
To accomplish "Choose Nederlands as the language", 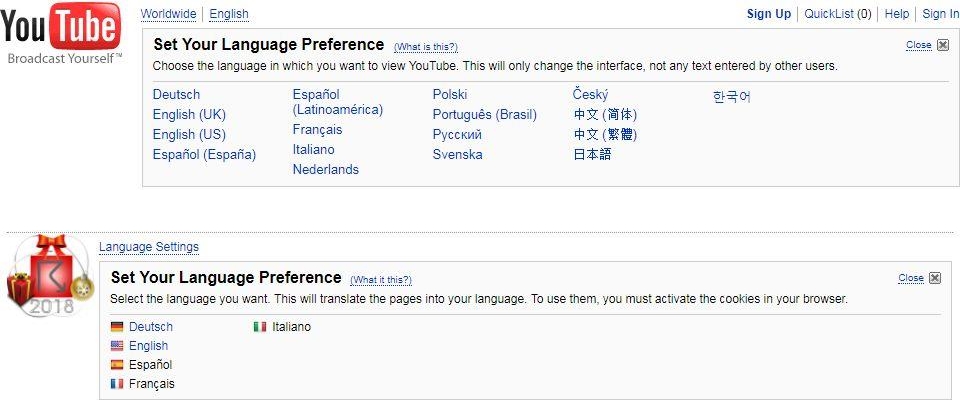I will coord(325,170).
